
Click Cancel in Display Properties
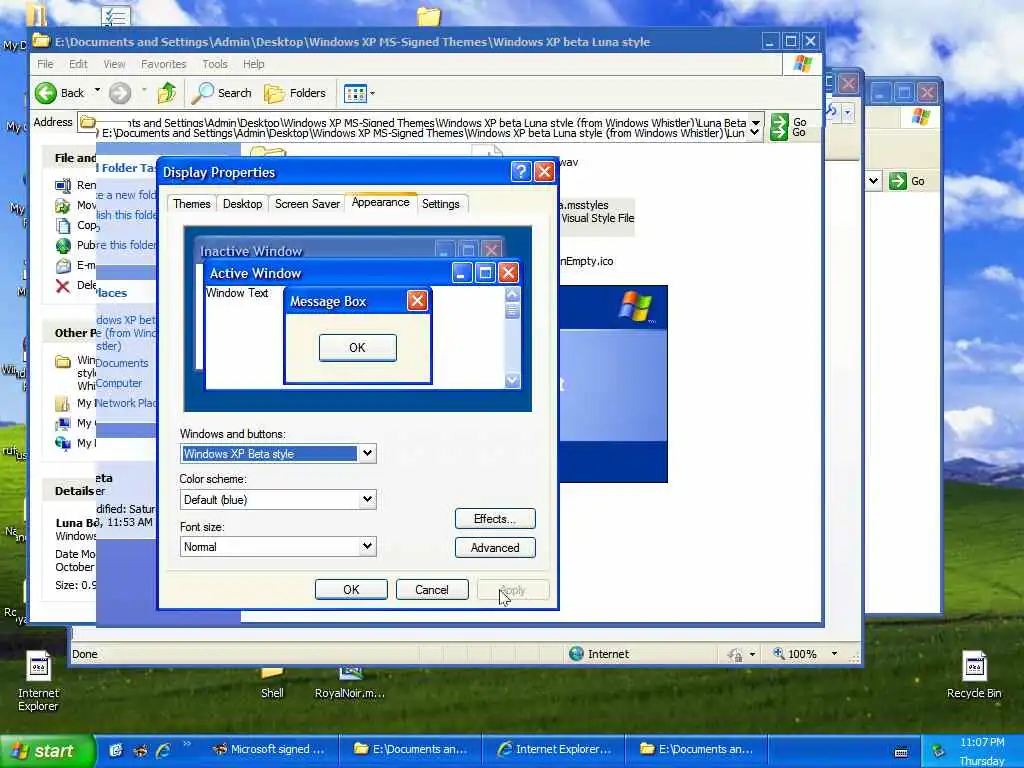[432, 590]
